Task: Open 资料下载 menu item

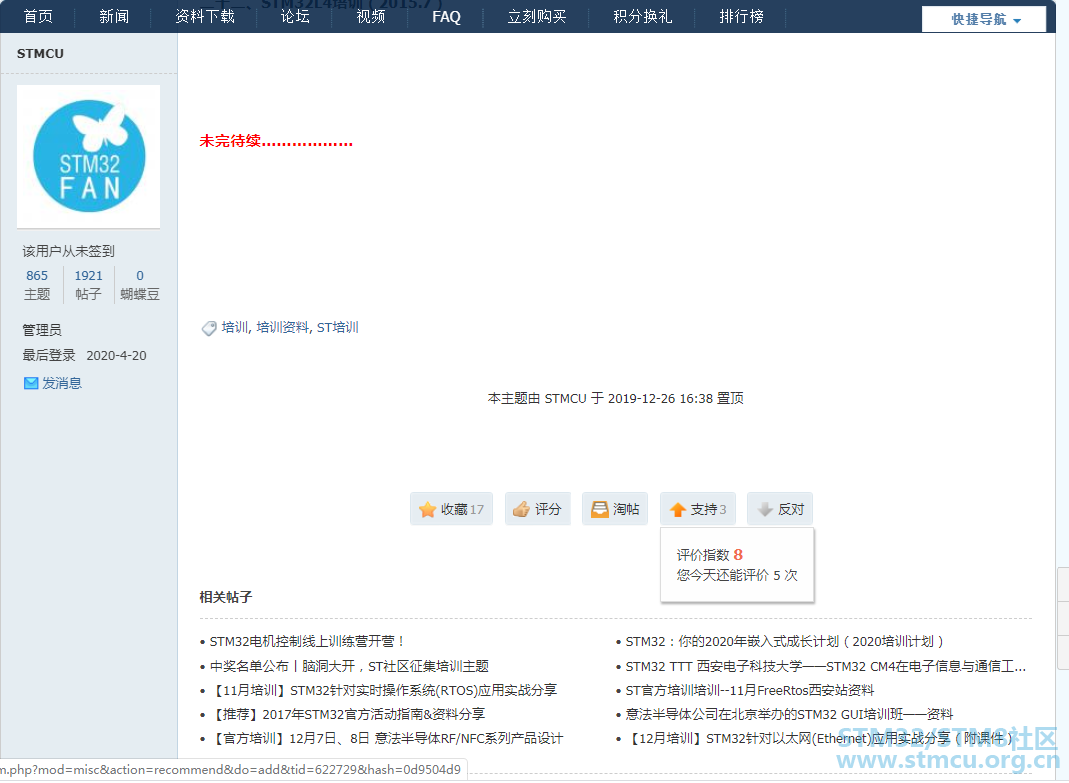Action: point(205,16)
